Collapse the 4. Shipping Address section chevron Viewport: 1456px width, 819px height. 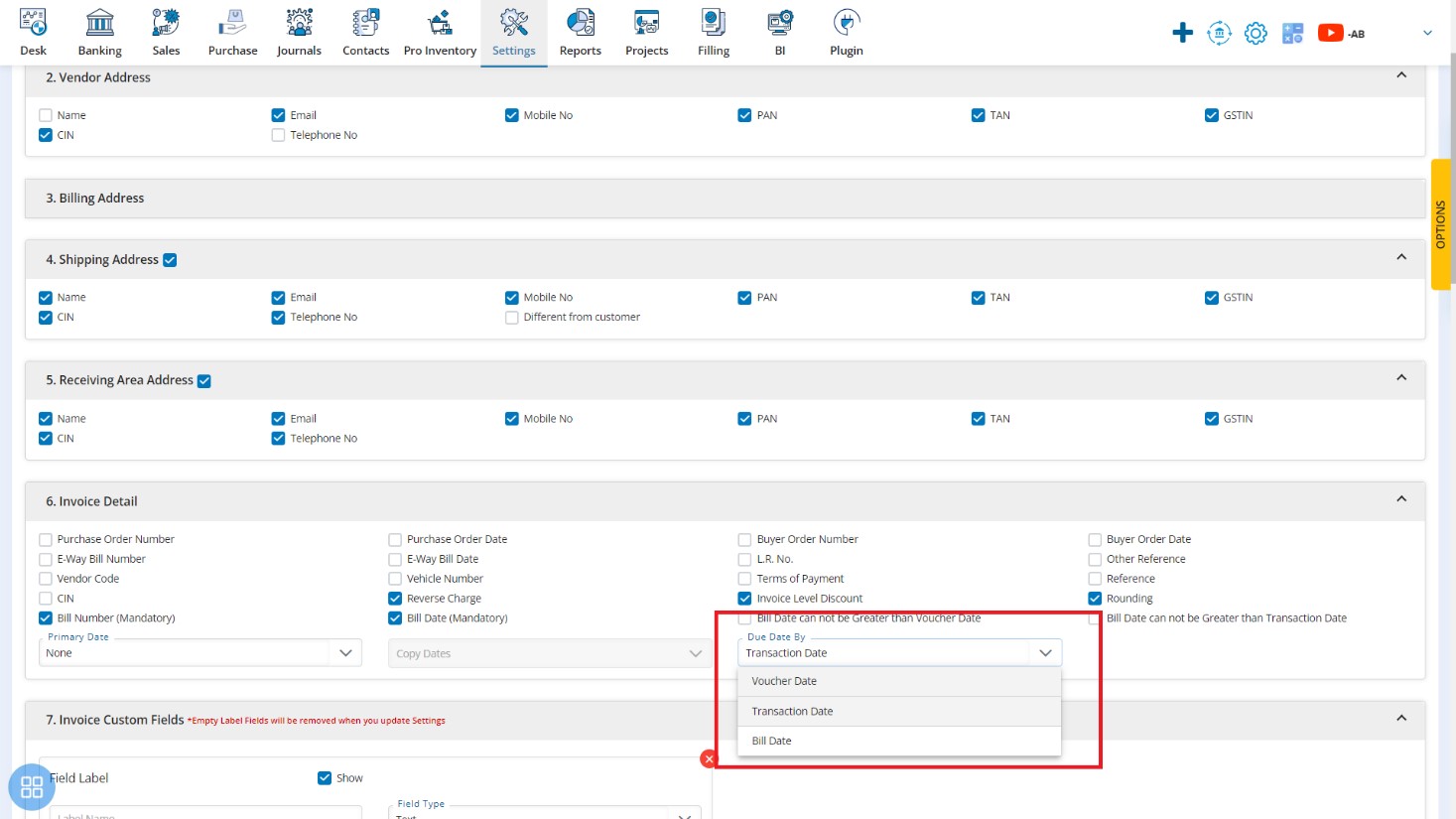[x=1401, y=257]
